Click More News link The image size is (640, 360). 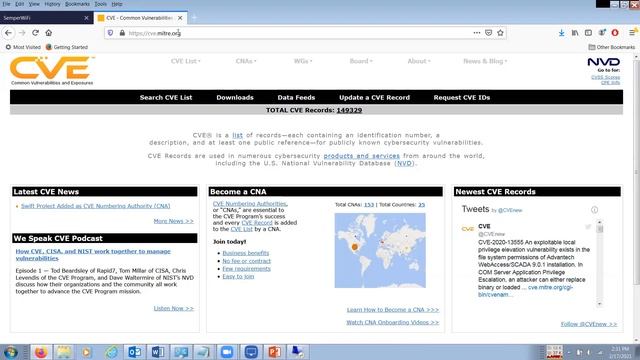click(x=173, y=221)
